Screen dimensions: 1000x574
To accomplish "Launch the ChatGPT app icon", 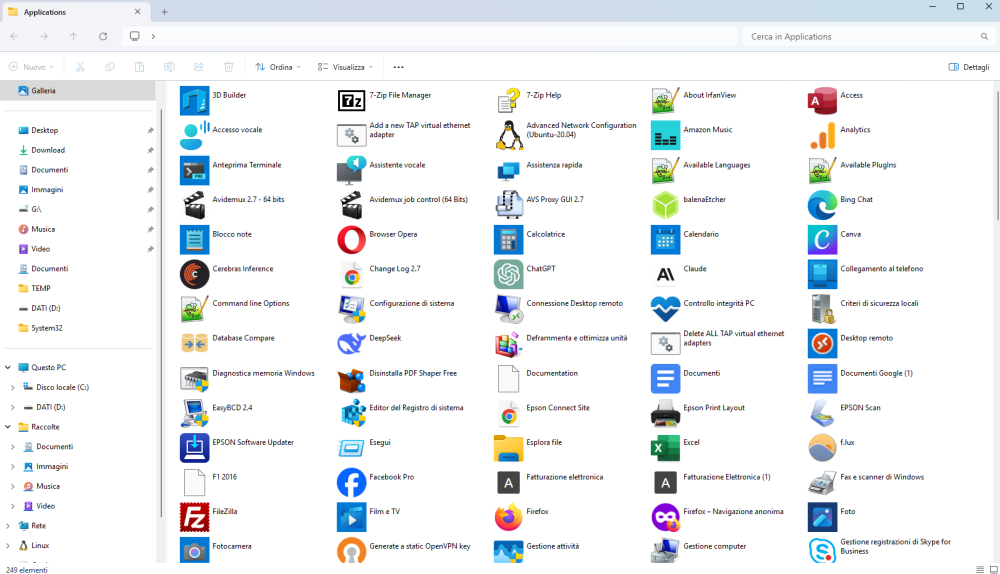I will click(x=508, y=274).
